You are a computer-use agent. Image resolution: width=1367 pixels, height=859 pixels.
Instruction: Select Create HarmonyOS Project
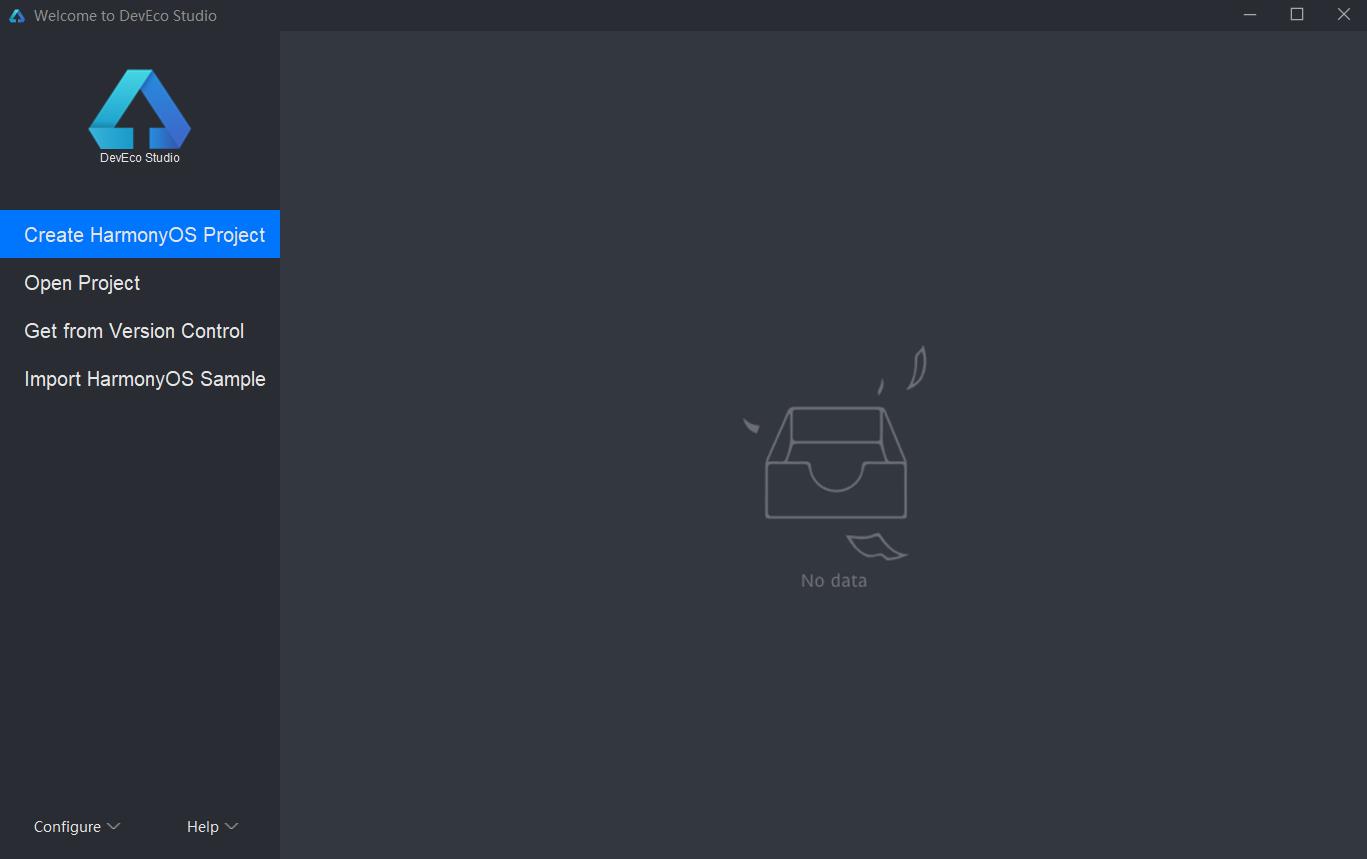click(x=140, y=234)
